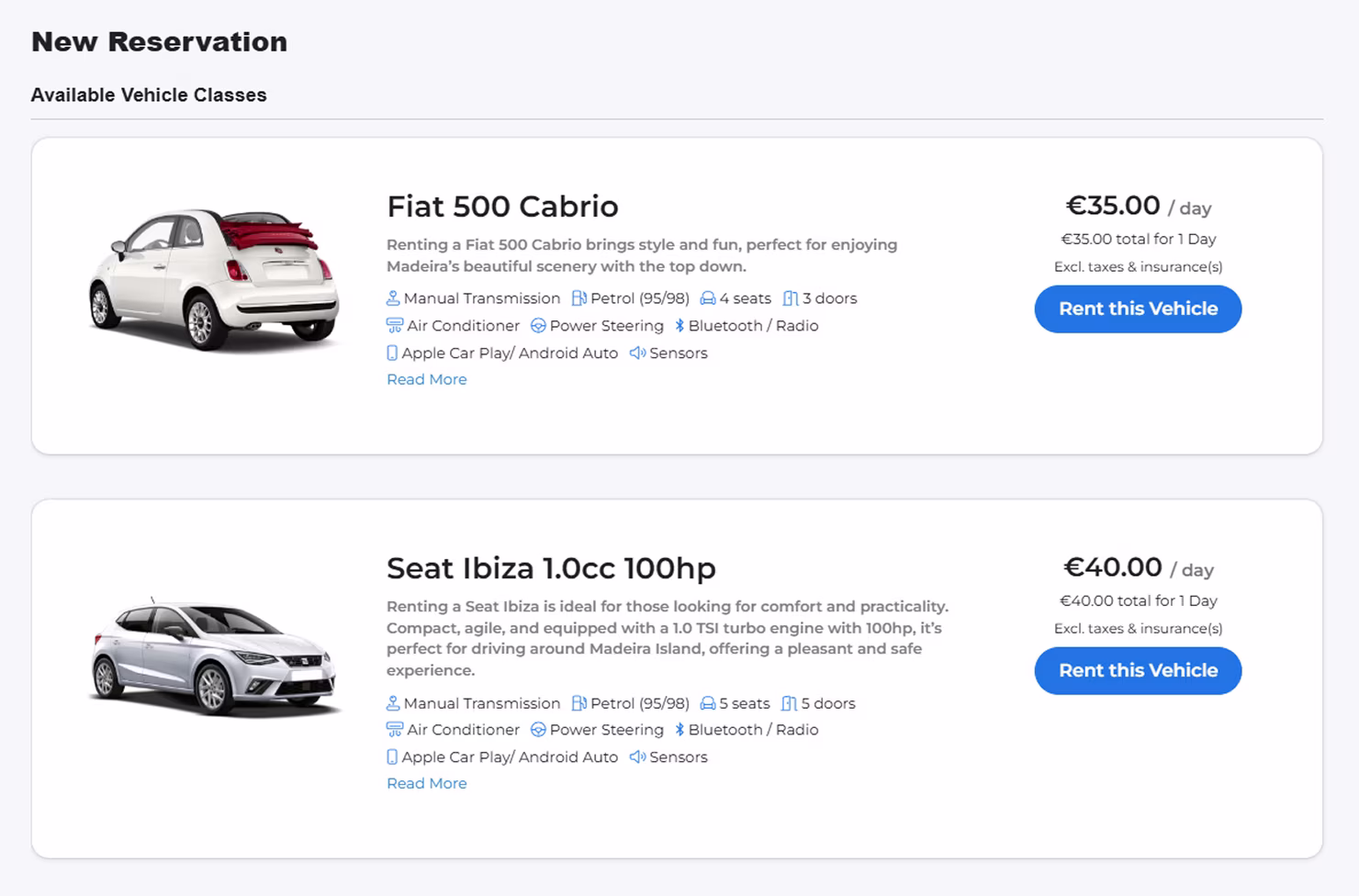Click the Bluetooth / Radio icon for Seat Ibiza
This screenshot has height=896, width=1359.
[679, 730]
